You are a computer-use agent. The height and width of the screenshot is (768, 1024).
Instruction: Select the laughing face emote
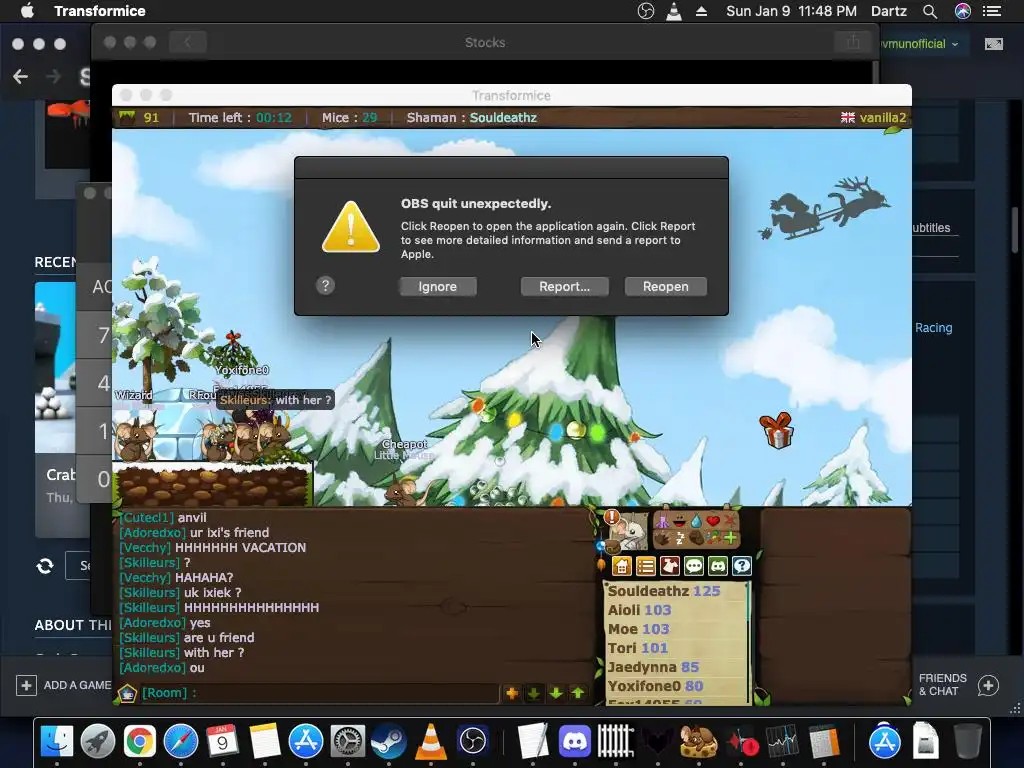(679, 520)
